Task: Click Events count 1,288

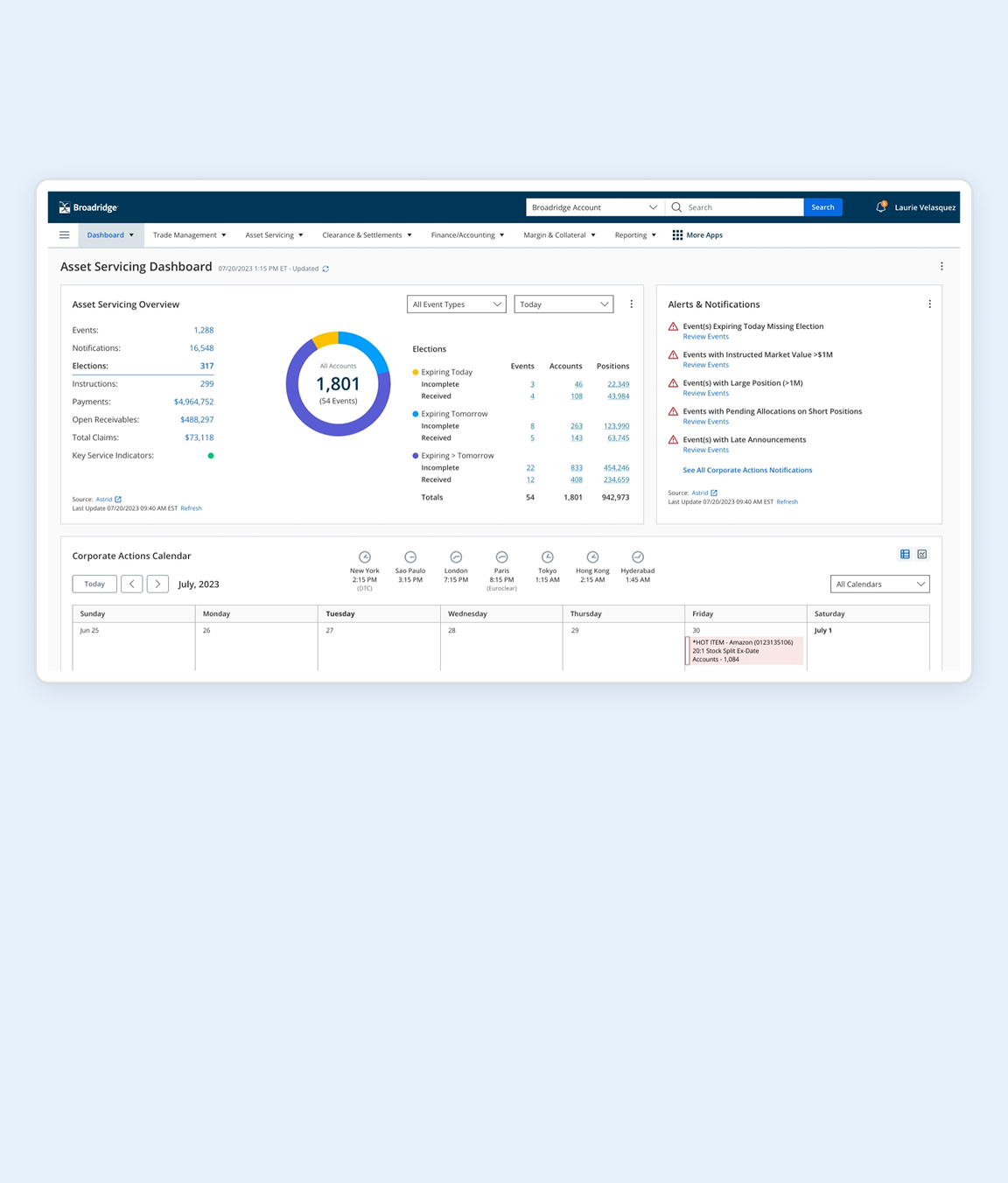Action: [203, 331]
